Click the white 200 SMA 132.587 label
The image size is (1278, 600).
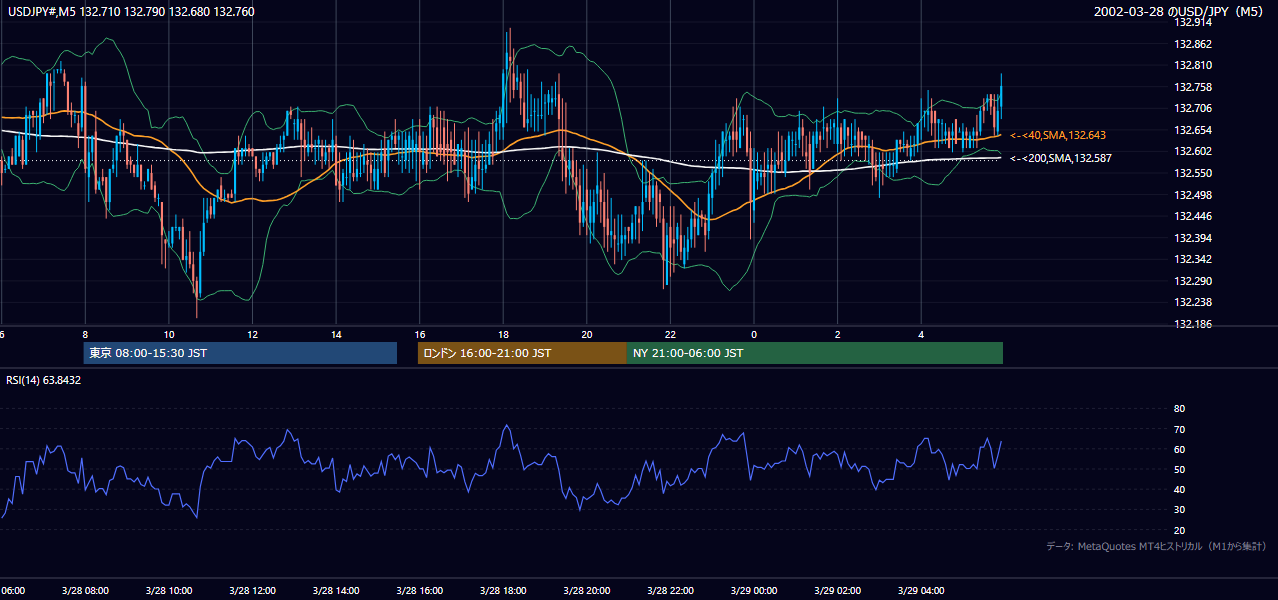pos(1060,158)
